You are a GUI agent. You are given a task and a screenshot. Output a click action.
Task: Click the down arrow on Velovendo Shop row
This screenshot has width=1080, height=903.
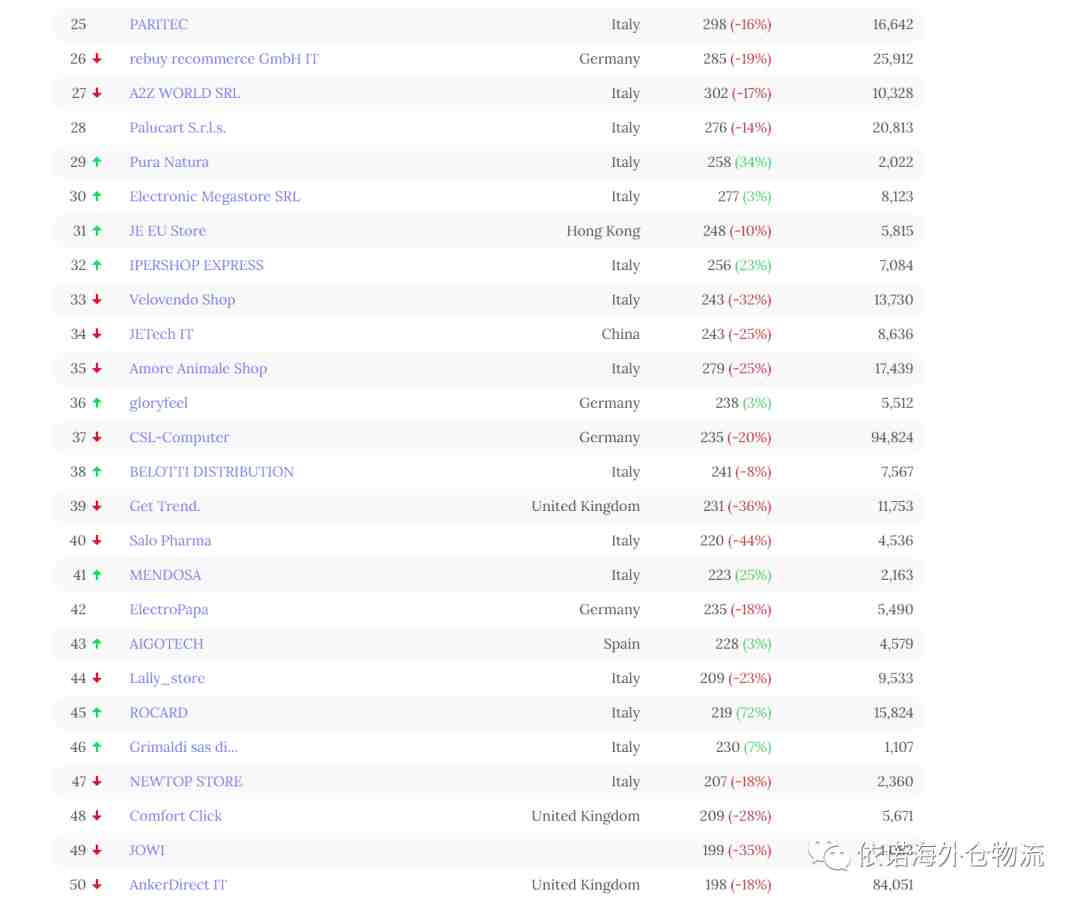pos(97,300)
